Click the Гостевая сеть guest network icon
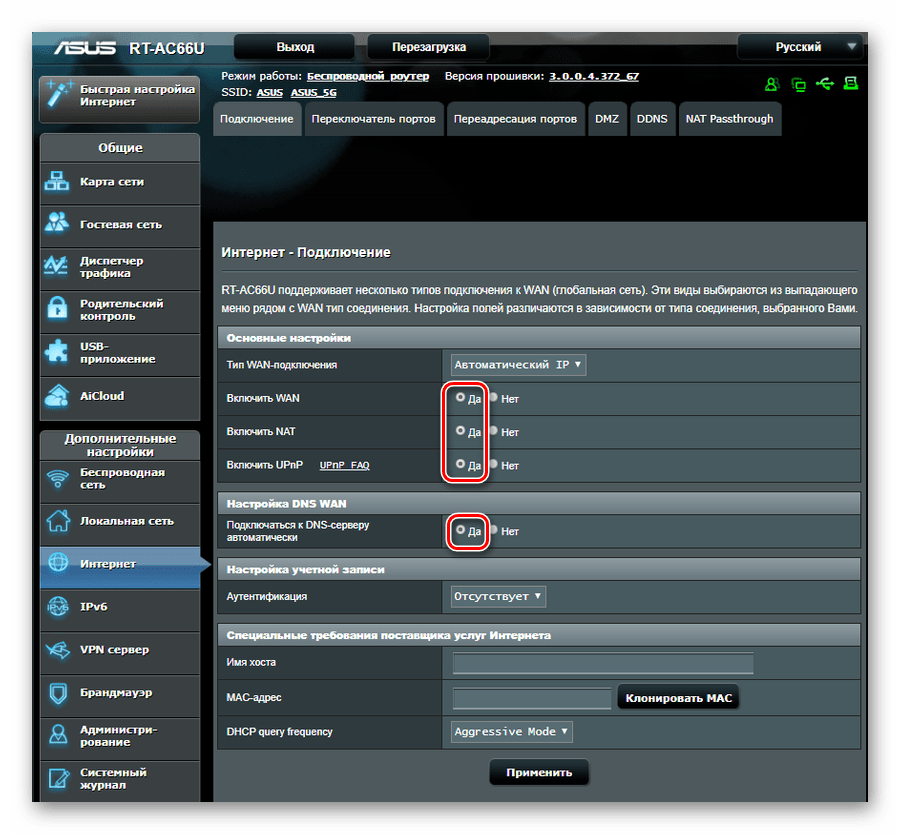This screenshot has height=834, width=900. click(57, 223)
